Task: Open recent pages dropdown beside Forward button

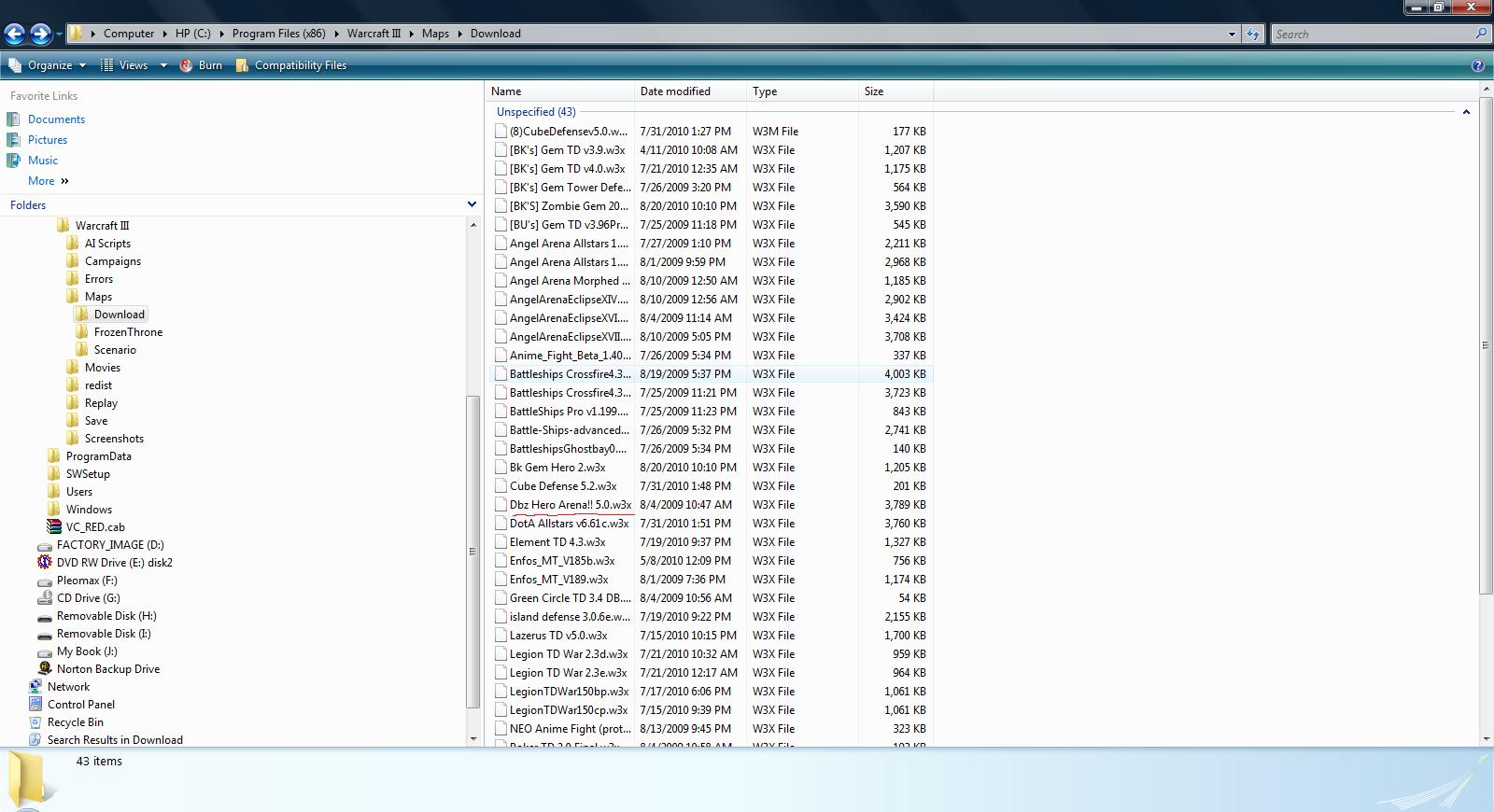Action: (x=59, y=35)
